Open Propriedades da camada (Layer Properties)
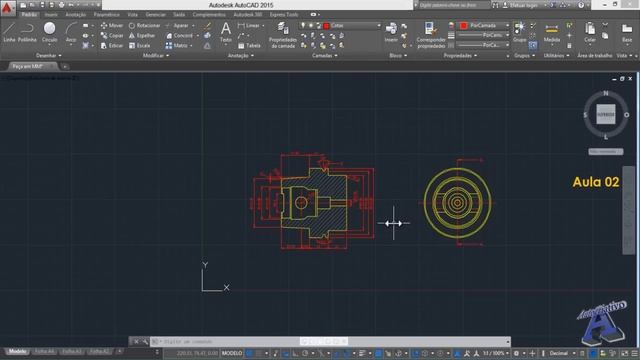 pos(282,35)
